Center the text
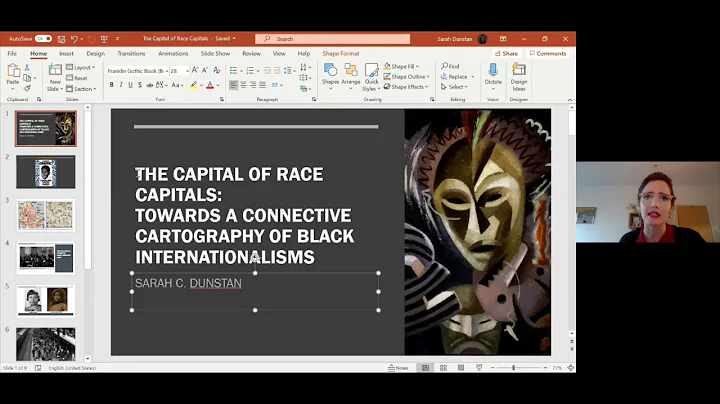This screenshot has width=720, height=404. click(x=243, y=85)
